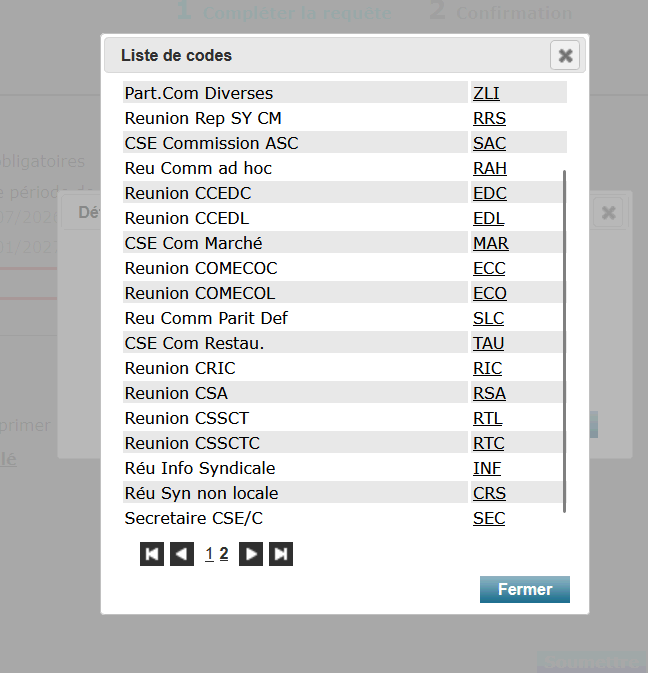Click the Reunion CCEDC label

[x=188, y=193]
